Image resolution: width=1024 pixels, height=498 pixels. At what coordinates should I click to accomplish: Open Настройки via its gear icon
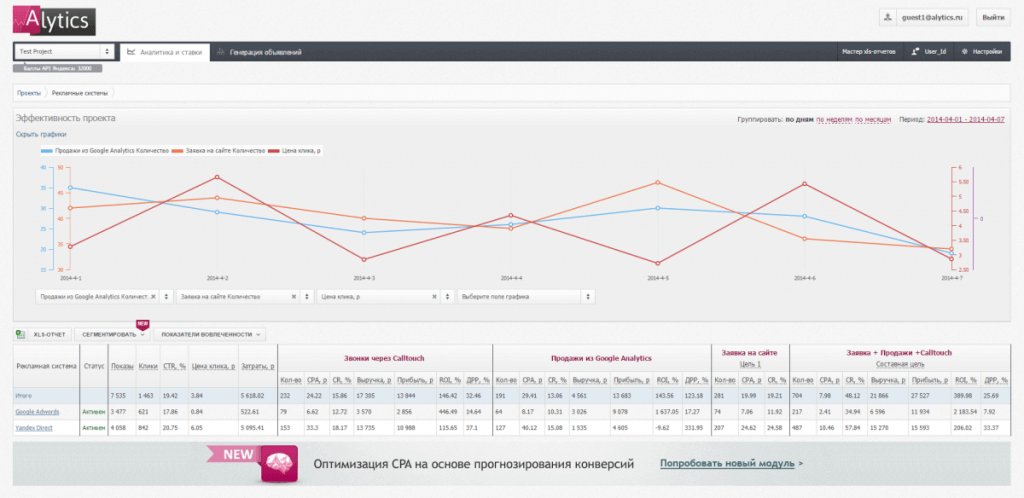coord(964,52)
